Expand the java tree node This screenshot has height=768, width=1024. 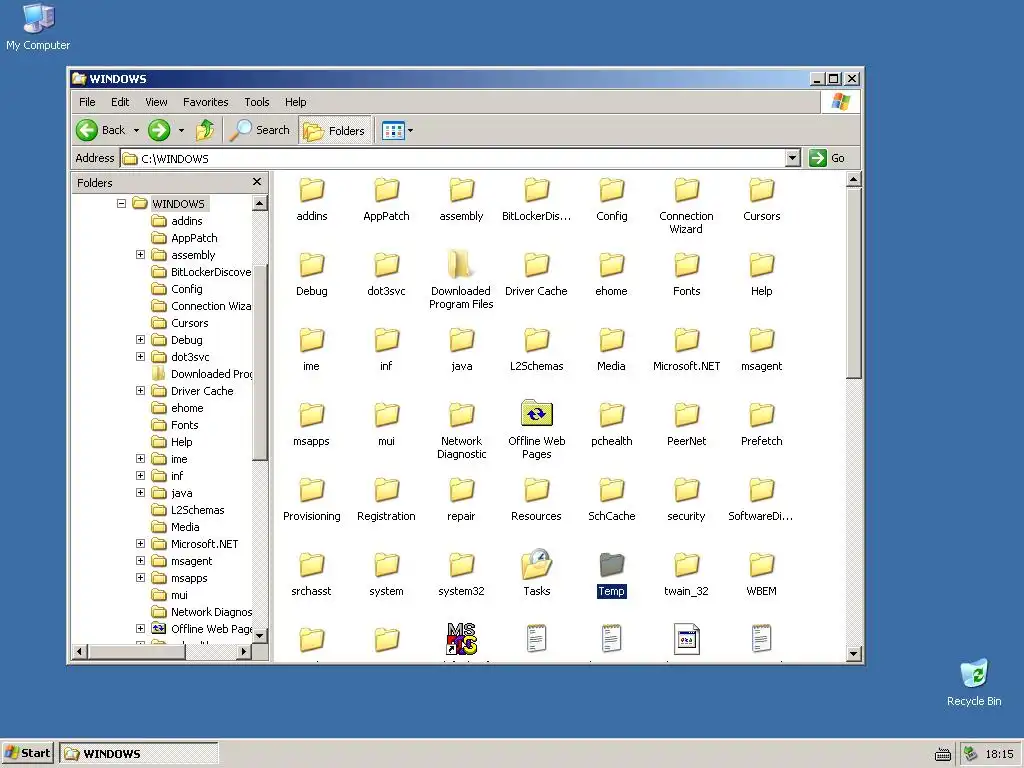140,492
